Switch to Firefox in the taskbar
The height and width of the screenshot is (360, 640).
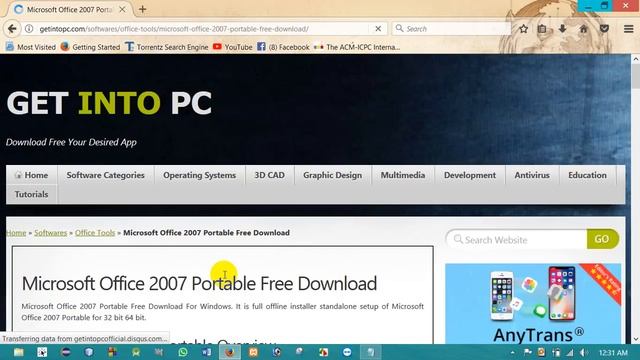pos(230,352)
